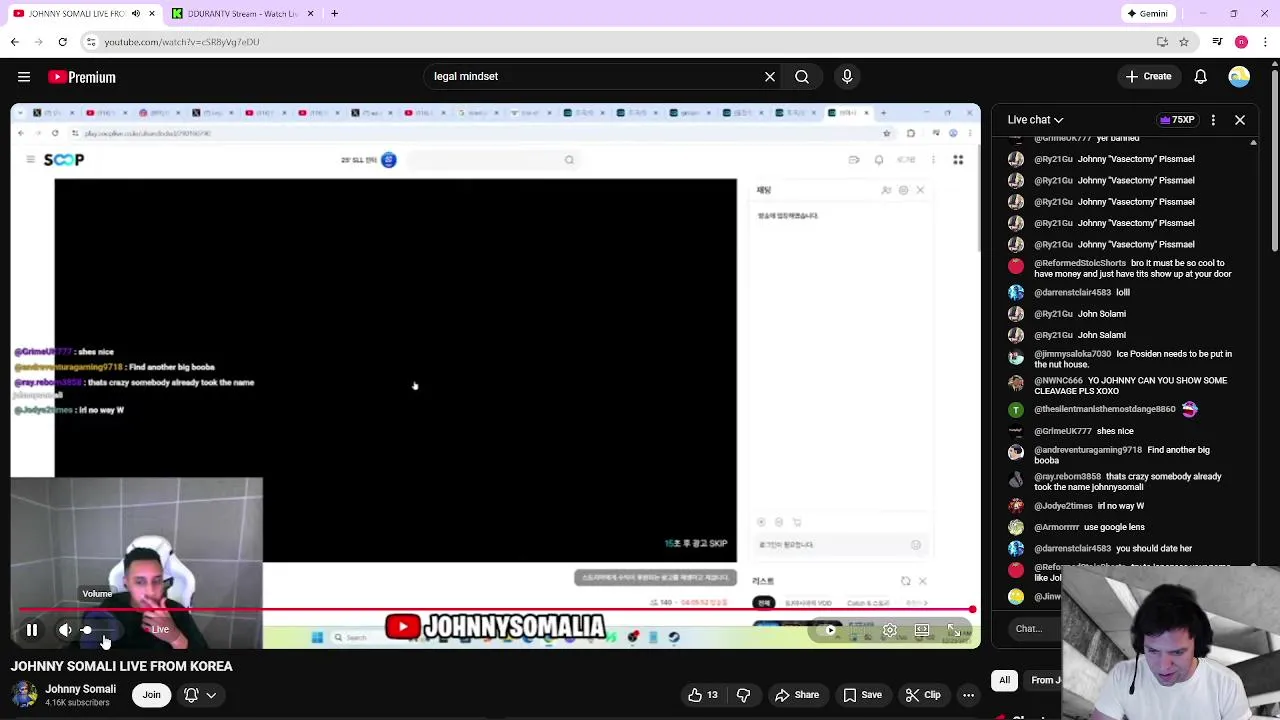
Task: Bookmark this page with star
Action: click(1184, 42)
